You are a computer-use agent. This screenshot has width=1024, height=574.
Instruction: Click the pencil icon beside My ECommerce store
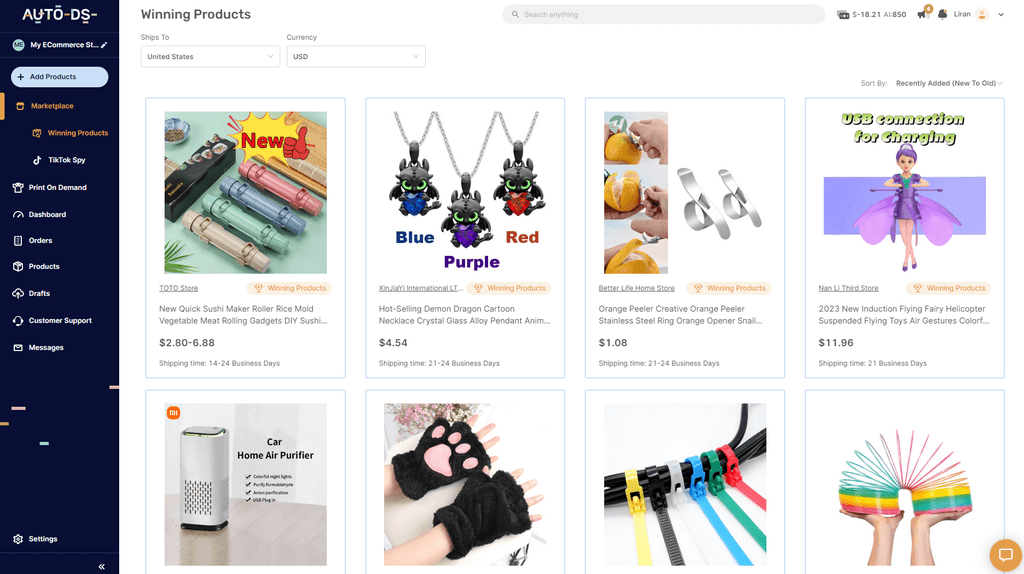coord(104,45)
